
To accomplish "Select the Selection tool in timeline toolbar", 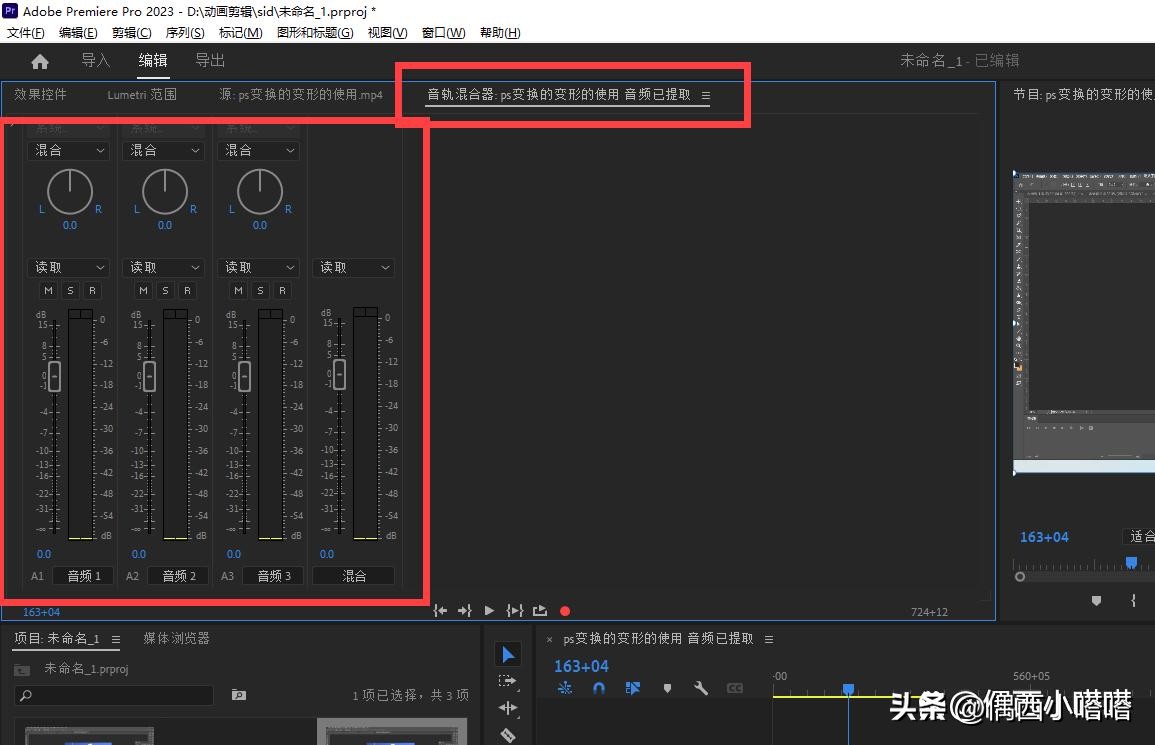I will 508,653.
